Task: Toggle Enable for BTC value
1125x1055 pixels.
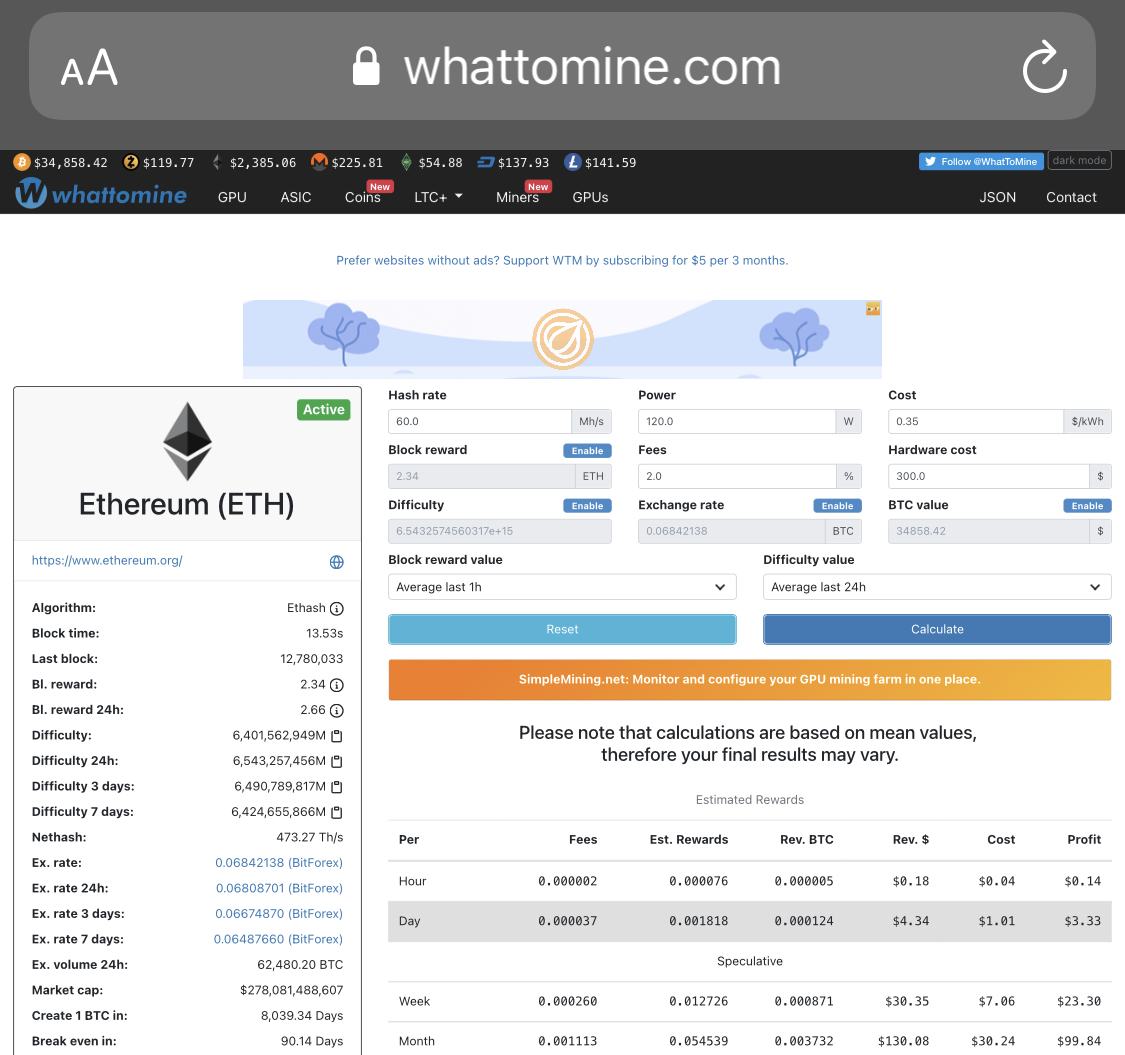Action: pyautogui.click(x=1087, y=506)
